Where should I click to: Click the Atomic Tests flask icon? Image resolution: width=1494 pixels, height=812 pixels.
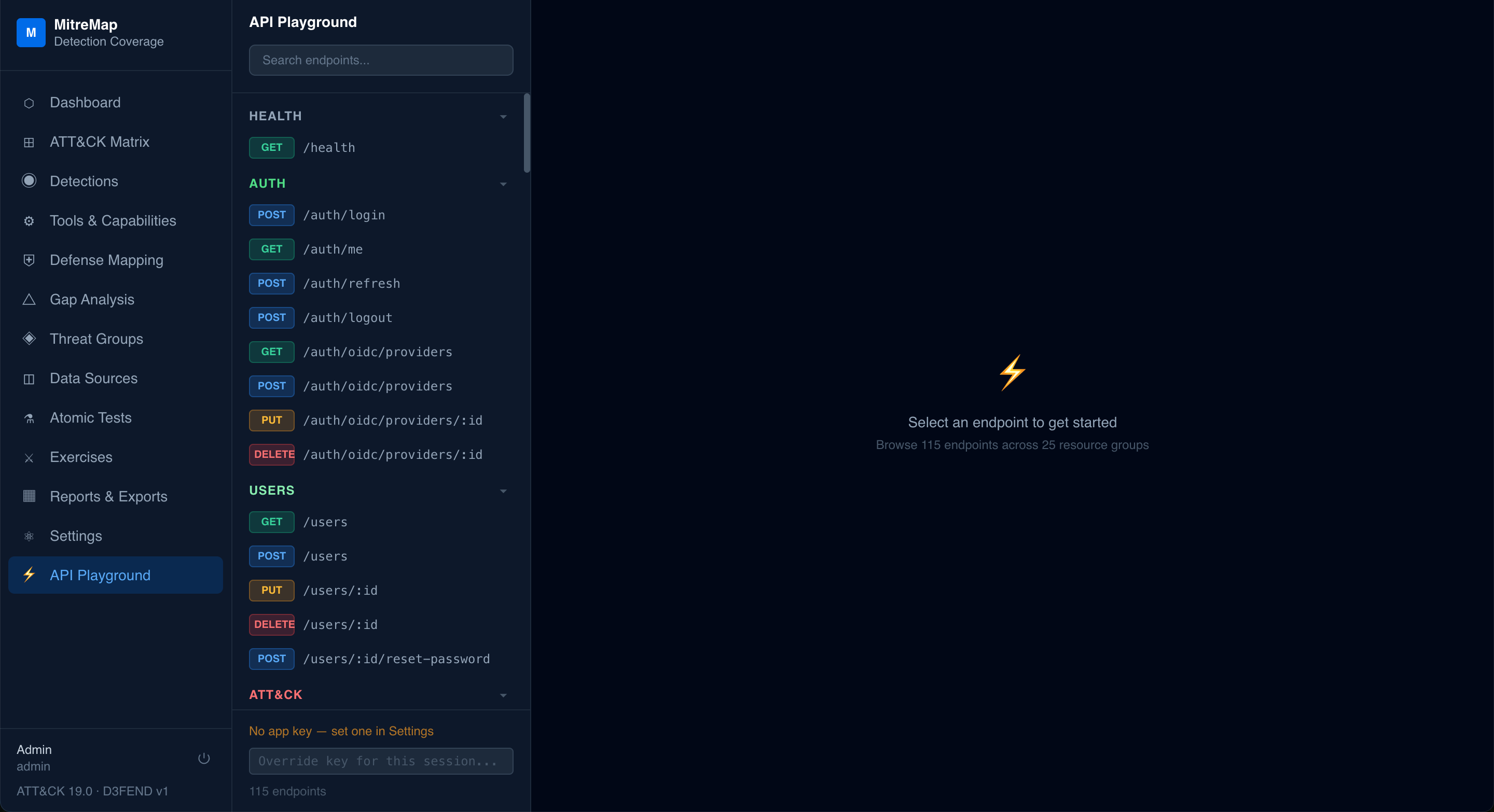click(x=29, y=418)
